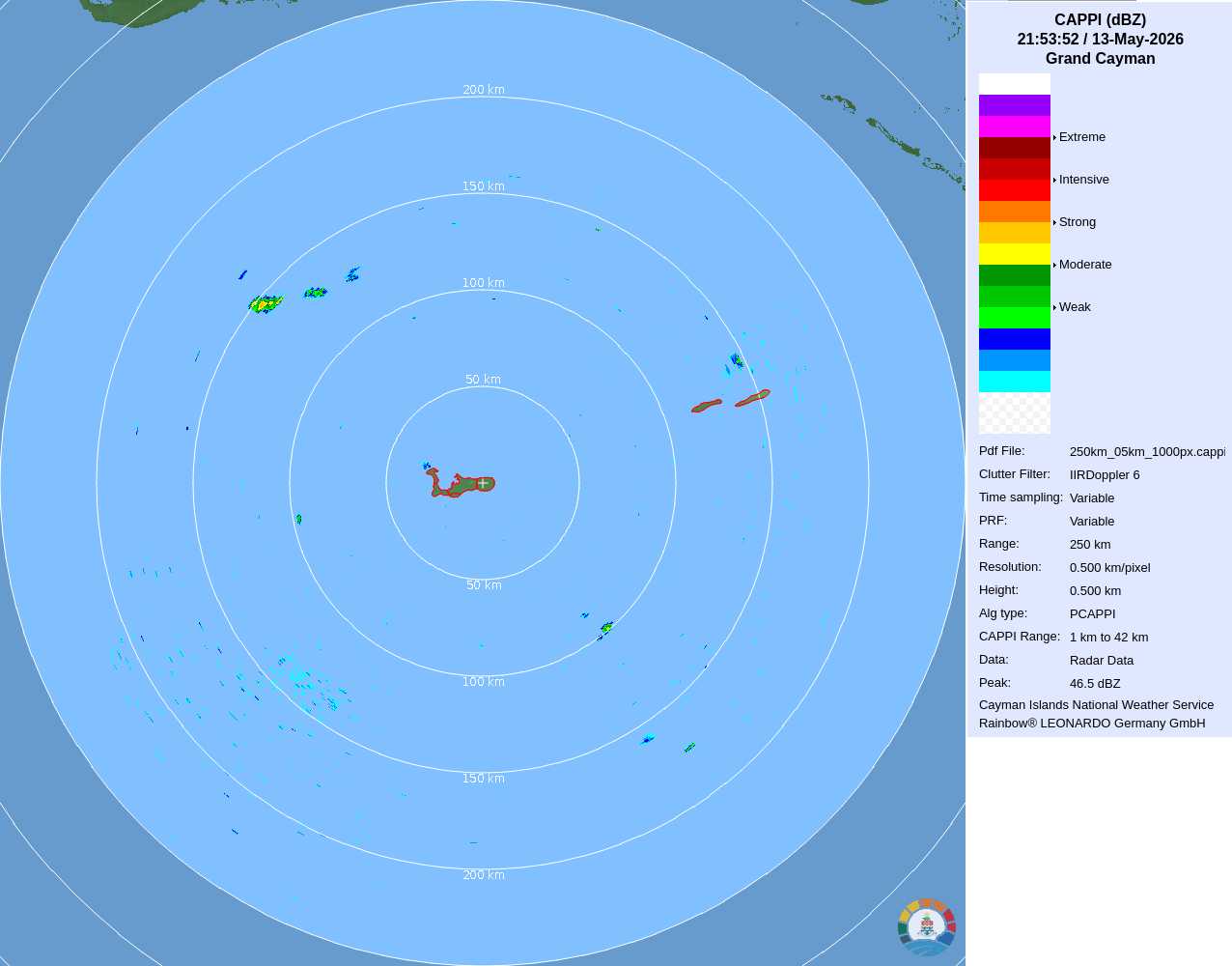Click the National Weather Service logo emblem
1232x966 pixels.
927,927
